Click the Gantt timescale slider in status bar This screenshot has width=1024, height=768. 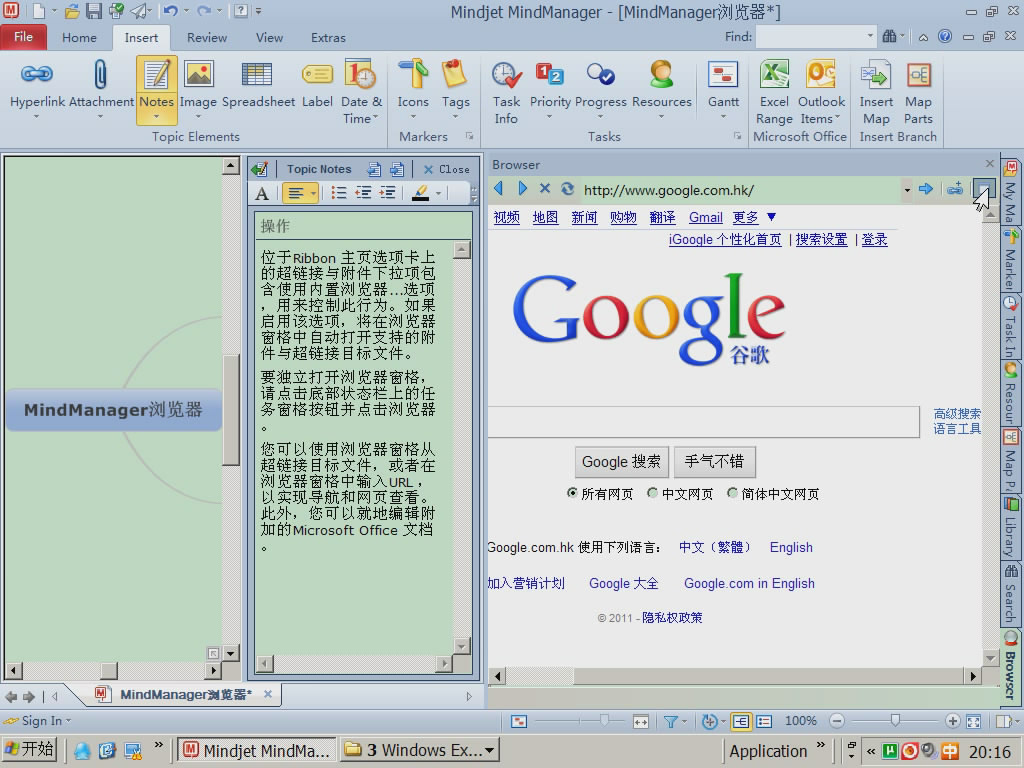pyautogui.click(x=605, y=720)
